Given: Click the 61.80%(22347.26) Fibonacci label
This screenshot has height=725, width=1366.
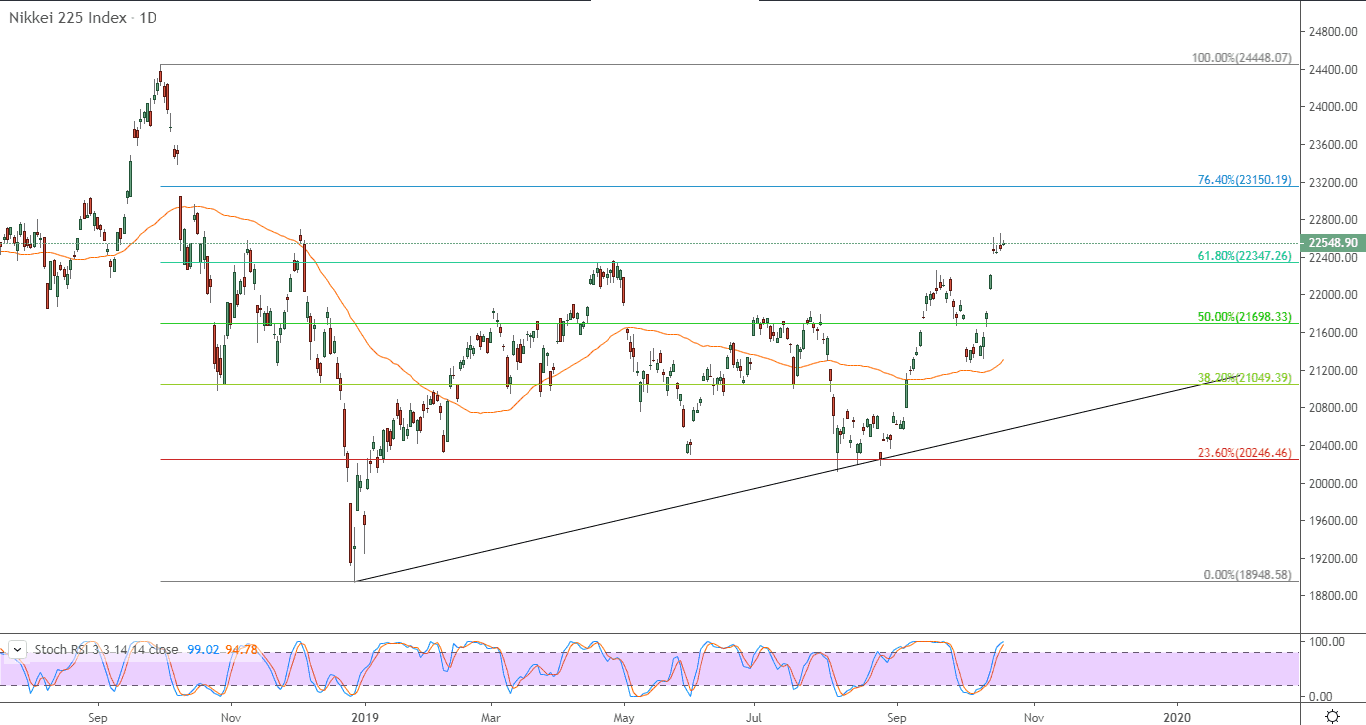Looking at the screenshot, I should pos(1245,256).
